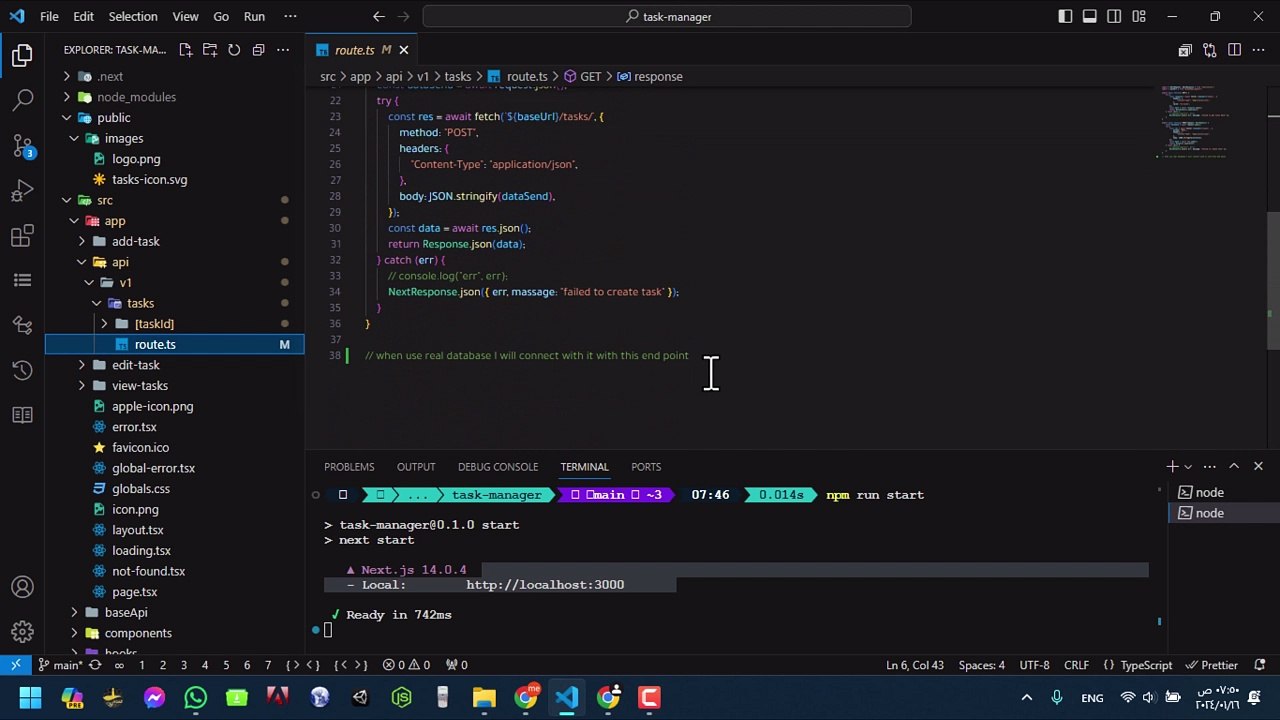Click the code minimap preview

pyautogui.click(x=1198, y=122)
